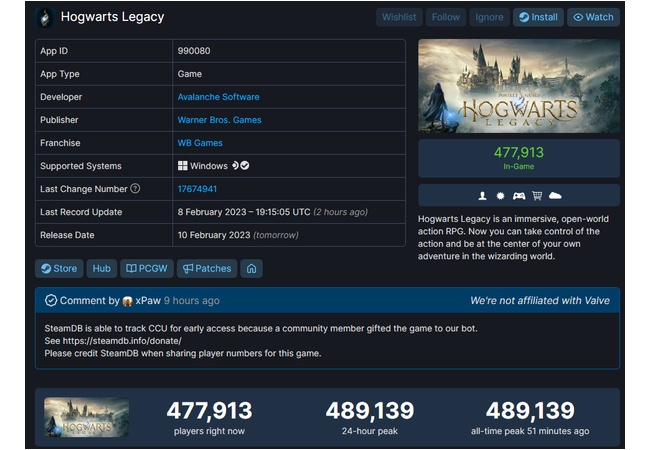Click the 477,913 In-Game counter

[x=519, y=158]
